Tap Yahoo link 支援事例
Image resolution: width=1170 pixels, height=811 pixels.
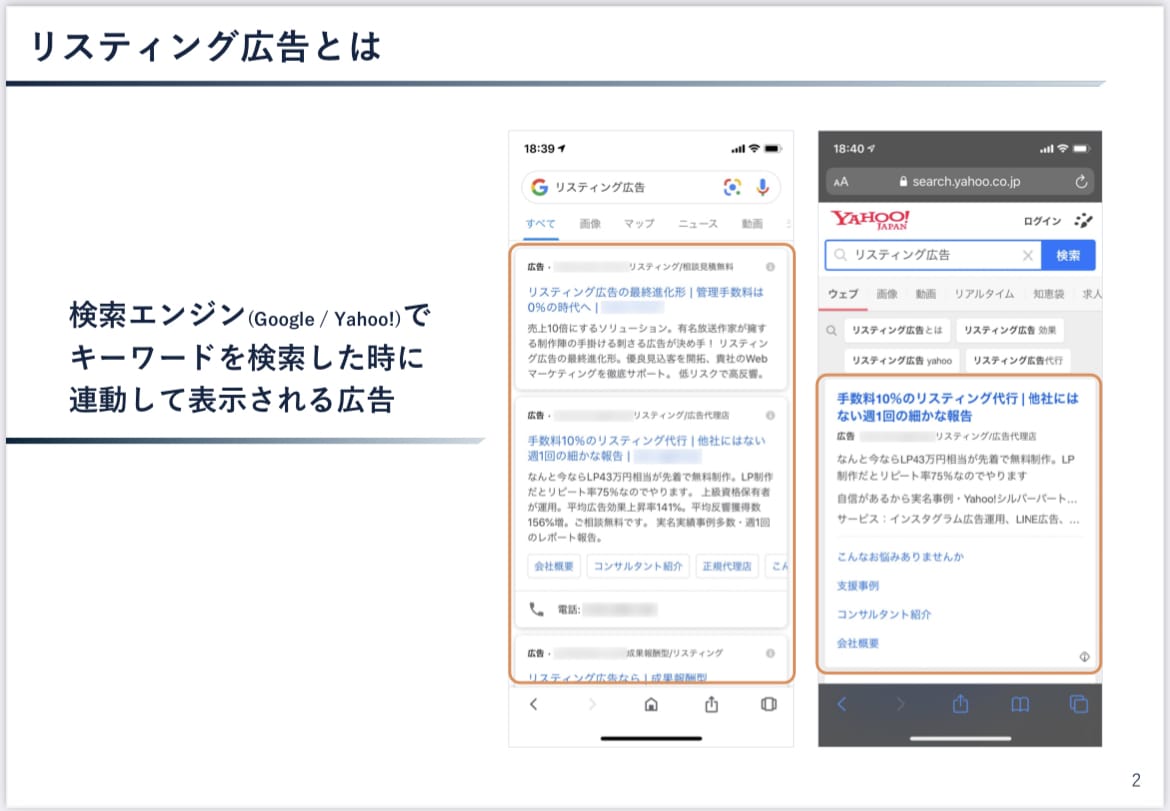(x=857, y=586)
